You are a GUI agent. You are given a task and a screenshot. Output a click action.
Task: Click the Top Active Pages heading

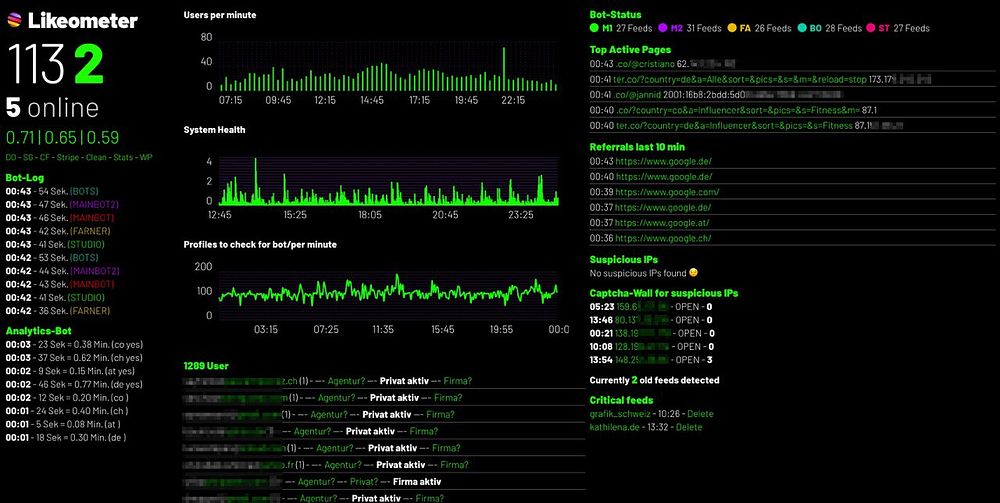(x=630, y=50)
